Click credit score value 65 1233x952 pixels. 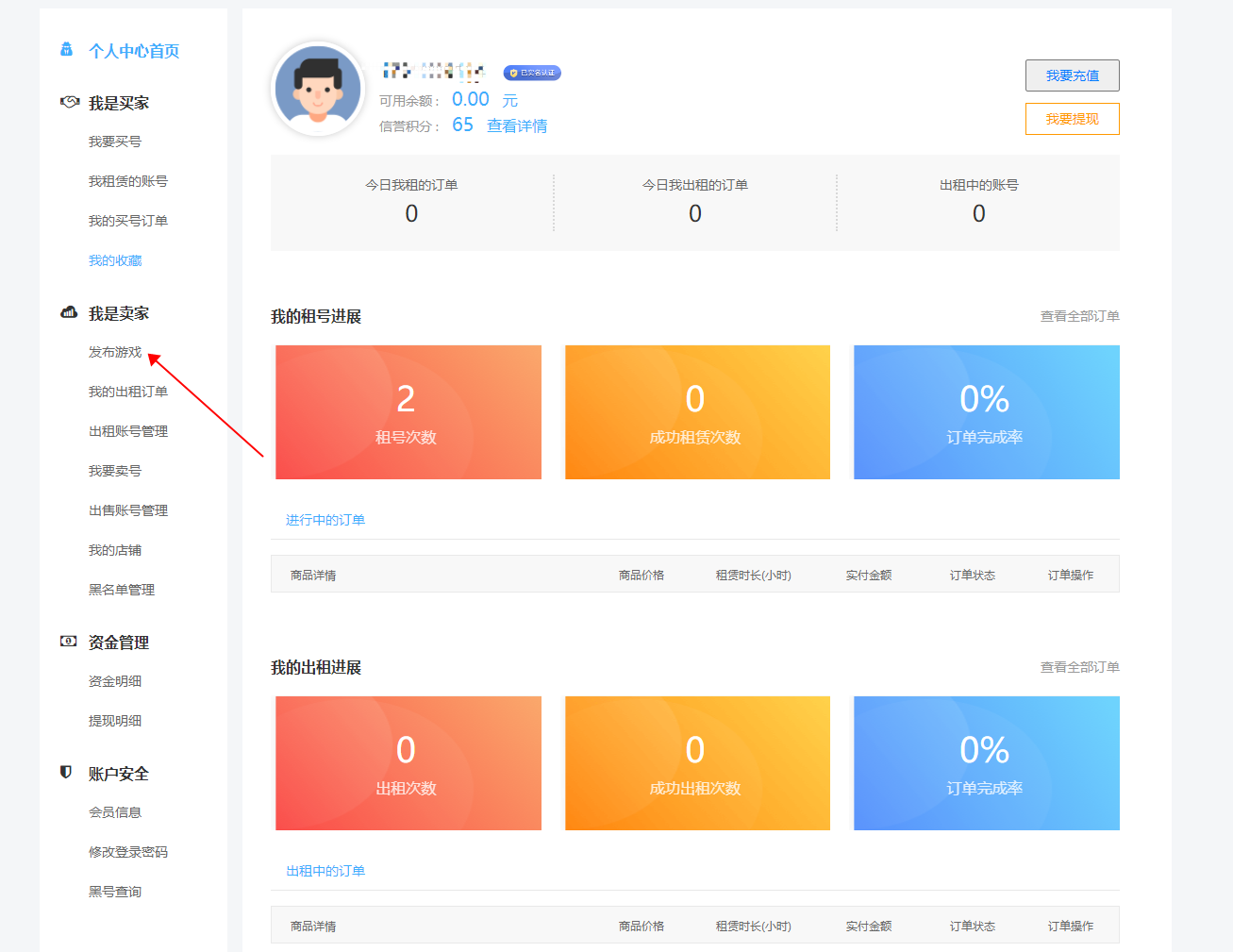point(463,125)
